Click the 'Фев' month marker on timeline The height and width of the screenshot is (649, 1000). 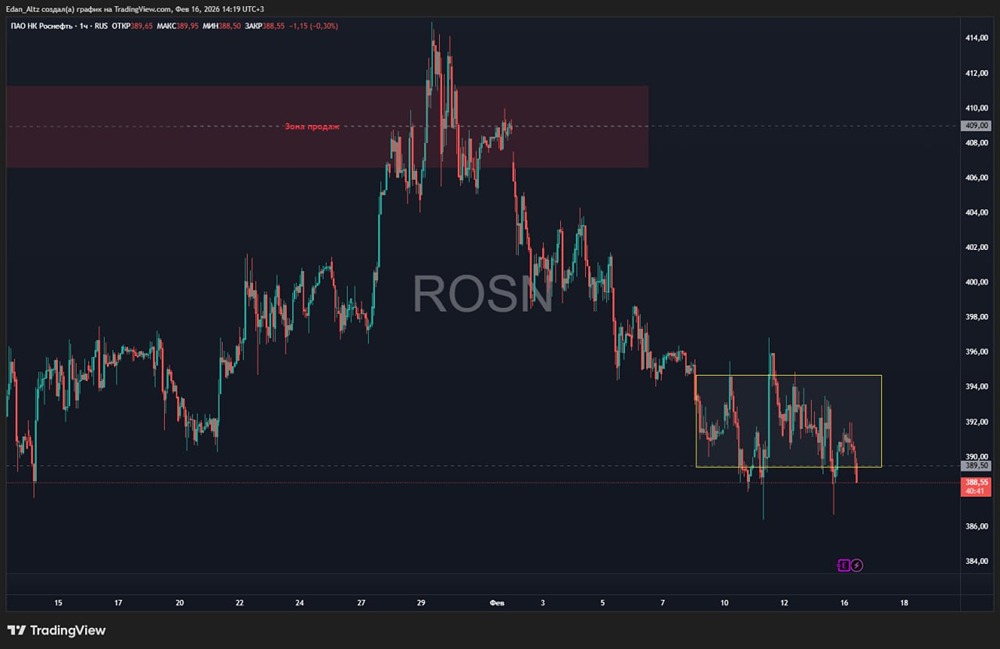click(x=497, y=602)
